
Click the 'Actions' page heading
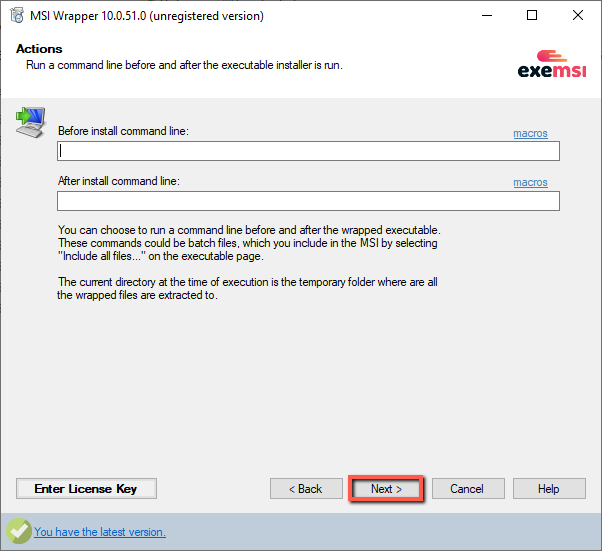[x=39, y=49]
